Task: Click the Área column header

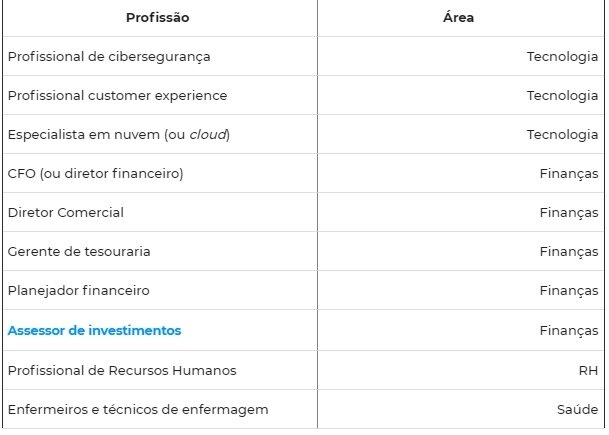Action: (458, 18)
